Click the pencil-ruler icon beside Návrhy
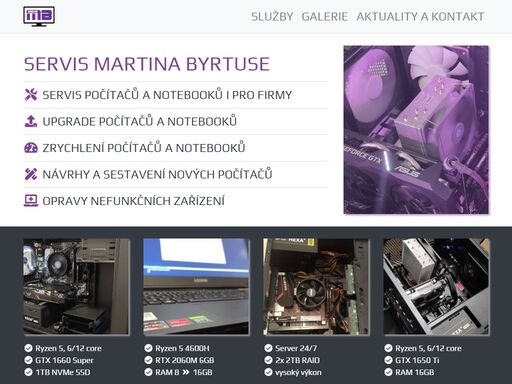This screenshot has width=512, height=384. coord(31,174)
